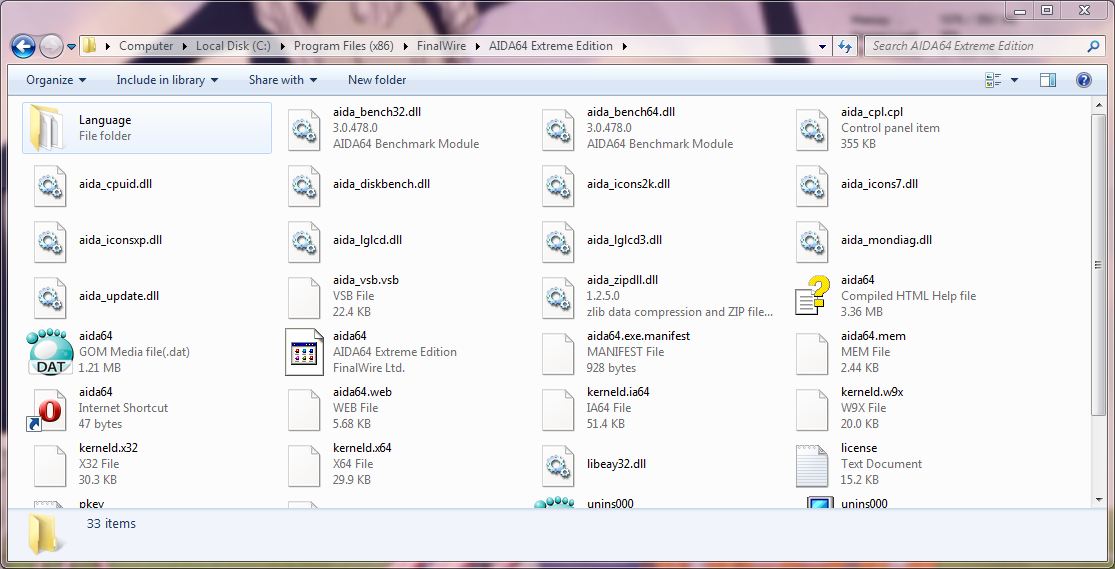1115x569 pixels.
Task: Select the aida_diskbench.dll file icon
Action: 304,186
